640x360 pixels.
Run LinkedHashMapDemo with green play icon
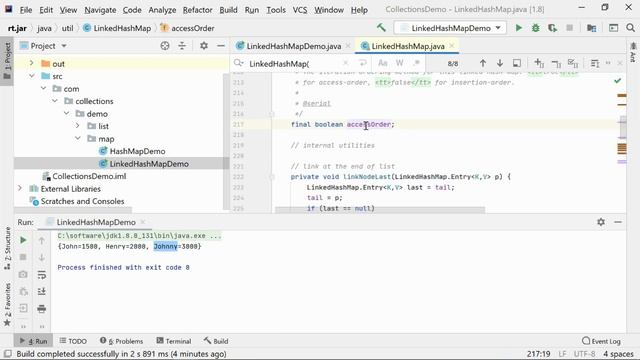(x=518, y=28)
